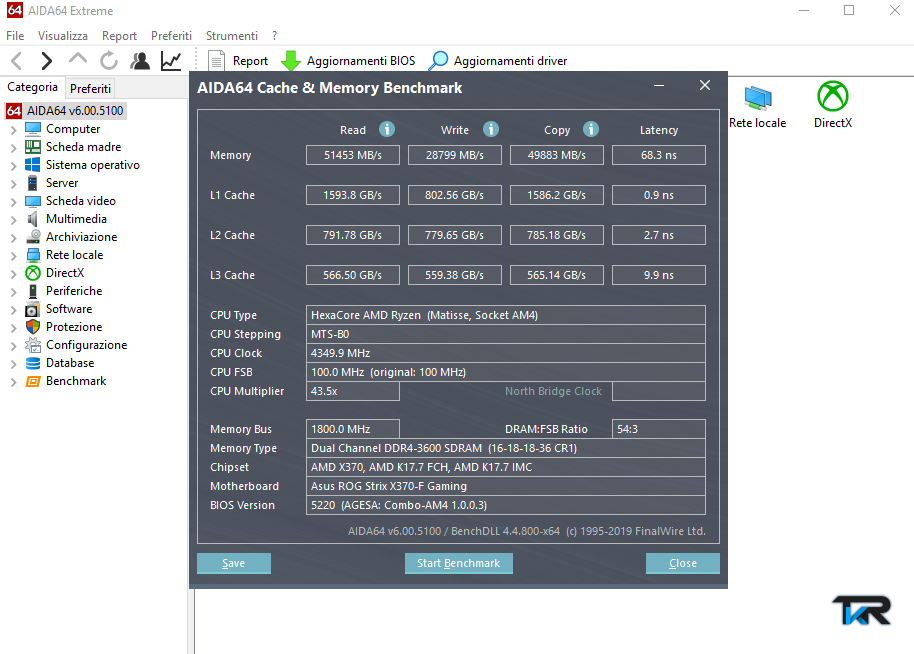Click the driver update magnifier icon
The image size is (914, 654).
[438, 61]
